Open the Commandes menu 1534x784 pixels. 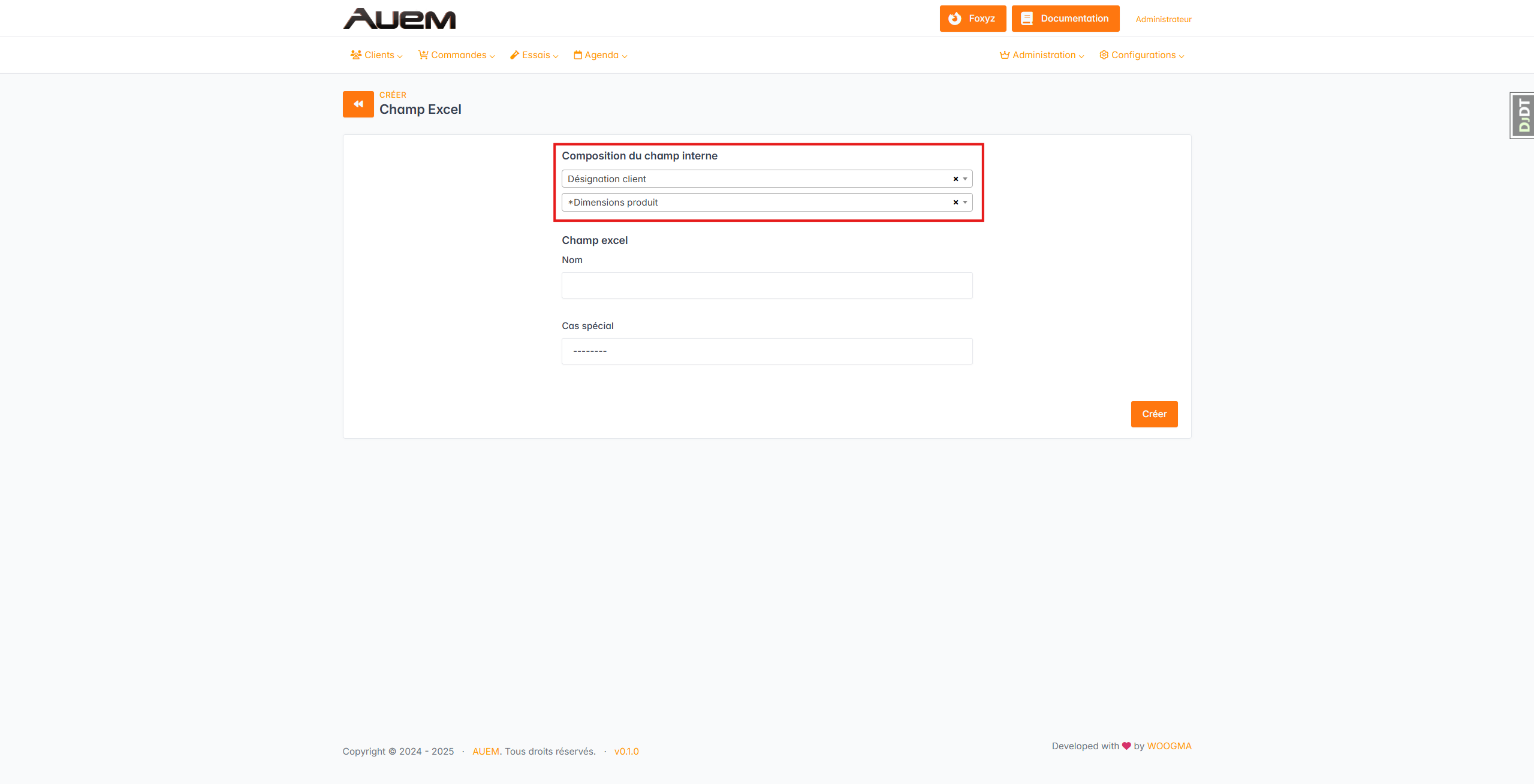tap(457, 55)
